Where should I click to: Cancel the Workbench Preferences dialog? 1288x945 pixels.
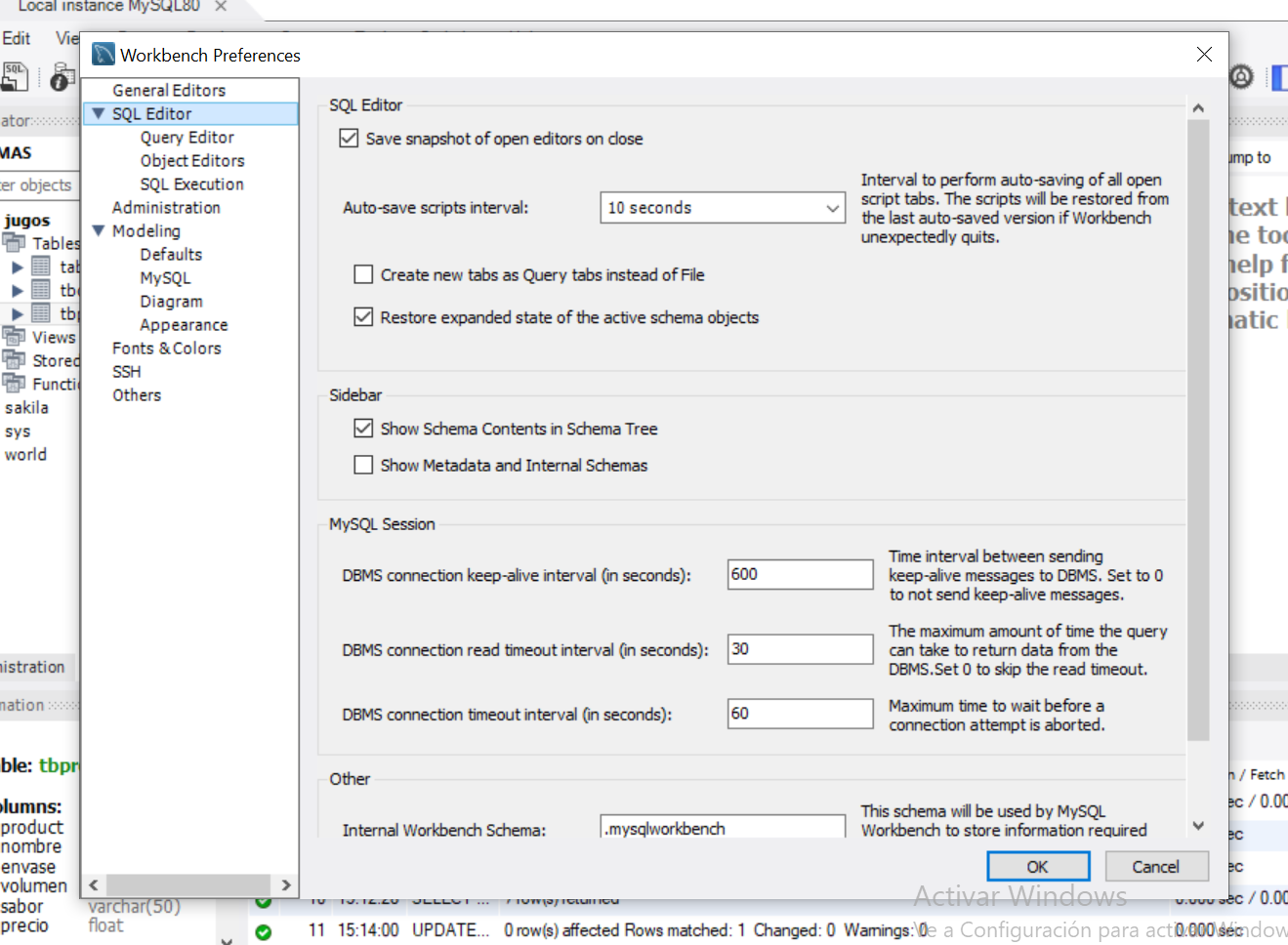point(1156,866)
